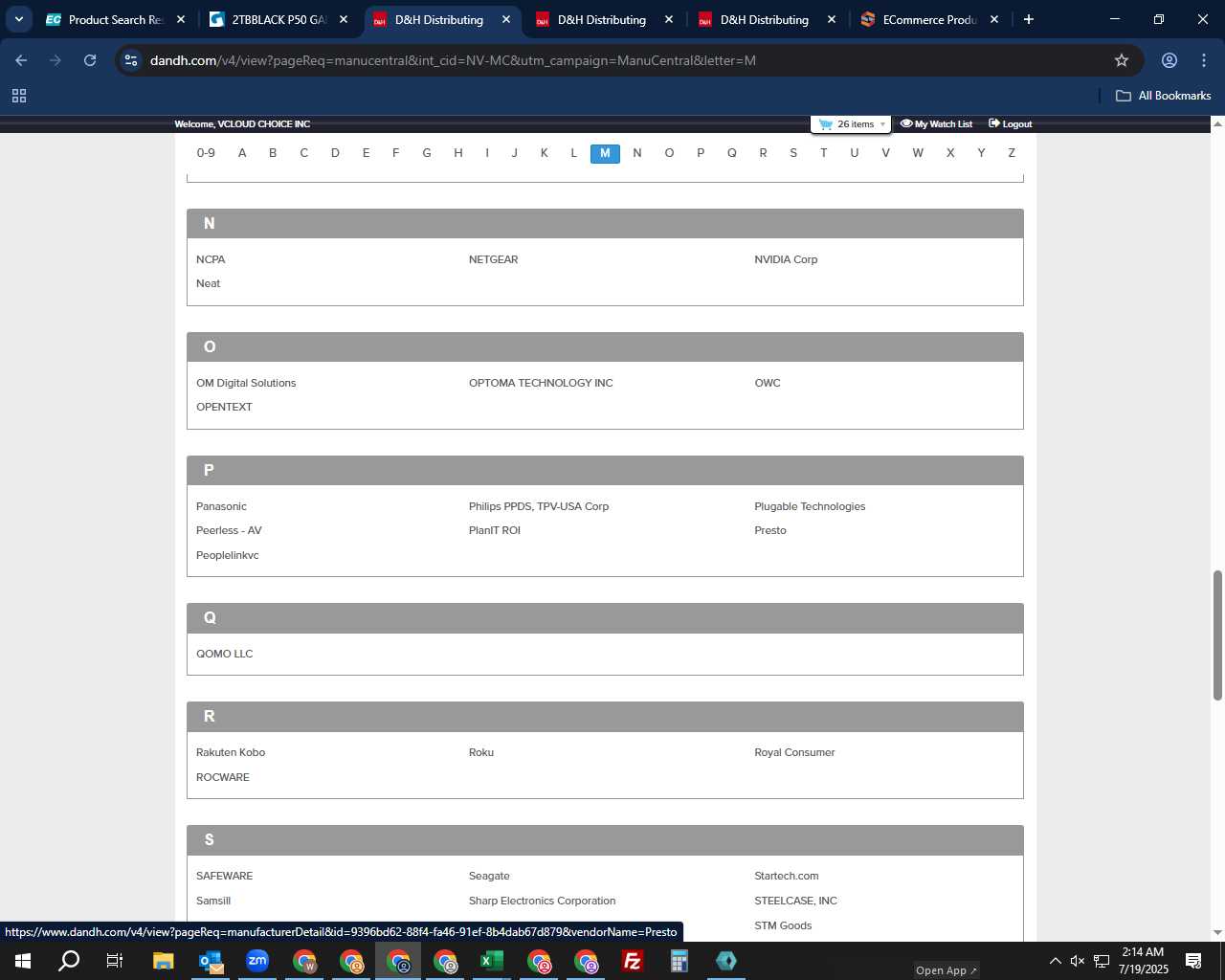Screen dimensions: 1225x980
Task: Open the apps grid in the bookmarks bar
Action: [x=19, y=96]
